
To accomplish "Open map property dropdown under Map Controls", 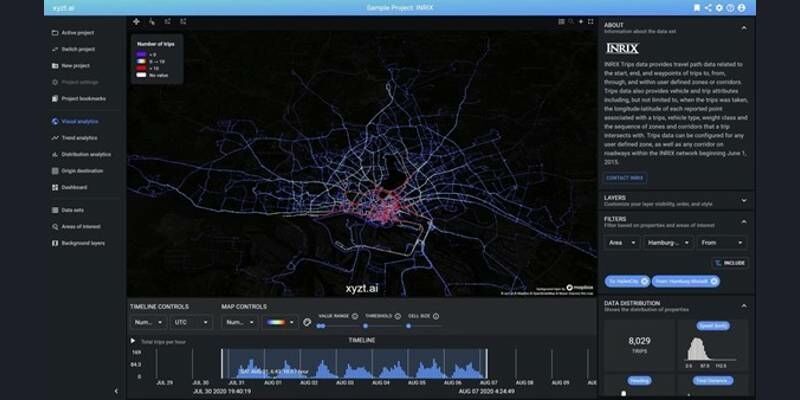I will (240, 322).
